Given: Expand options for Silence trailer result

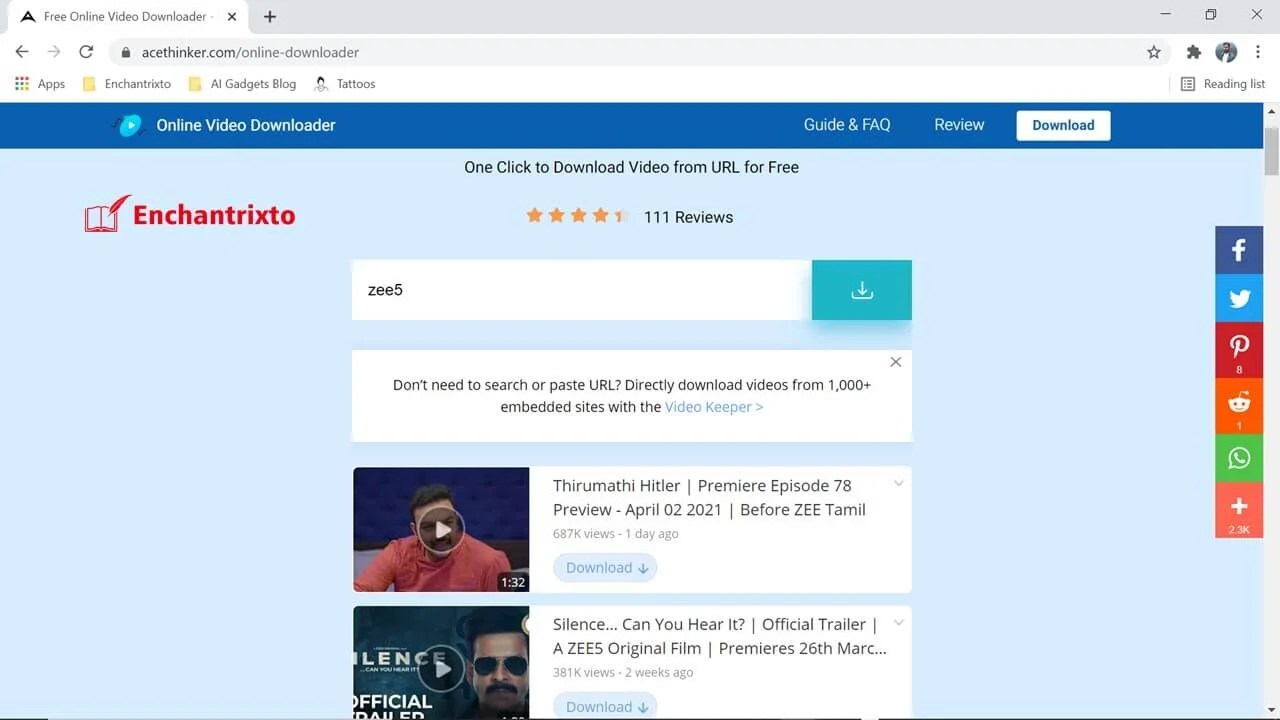Looking at the screenshot, I should pyautogui.click(x=898, y=623).
